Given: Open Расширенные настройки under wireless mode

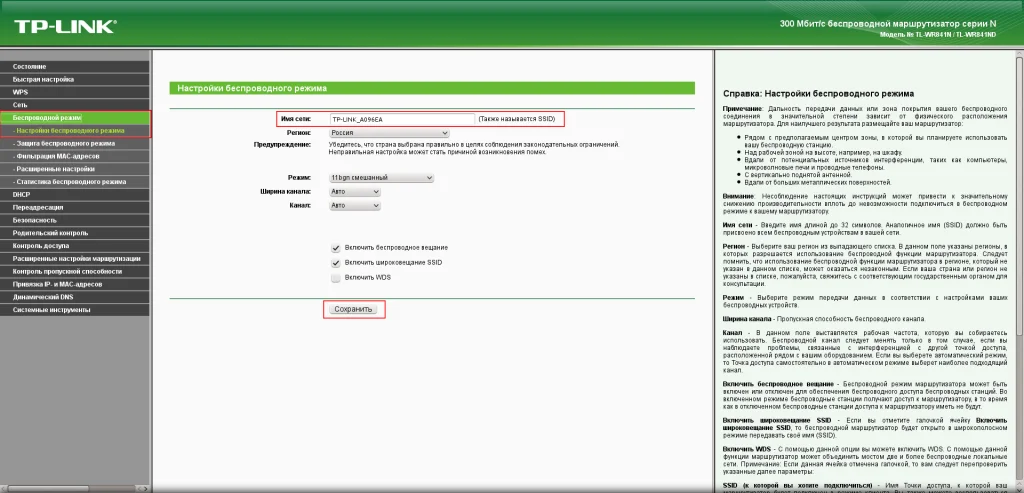Looking at the screenshot, I should pyautogui.click(x=74, y=168).
